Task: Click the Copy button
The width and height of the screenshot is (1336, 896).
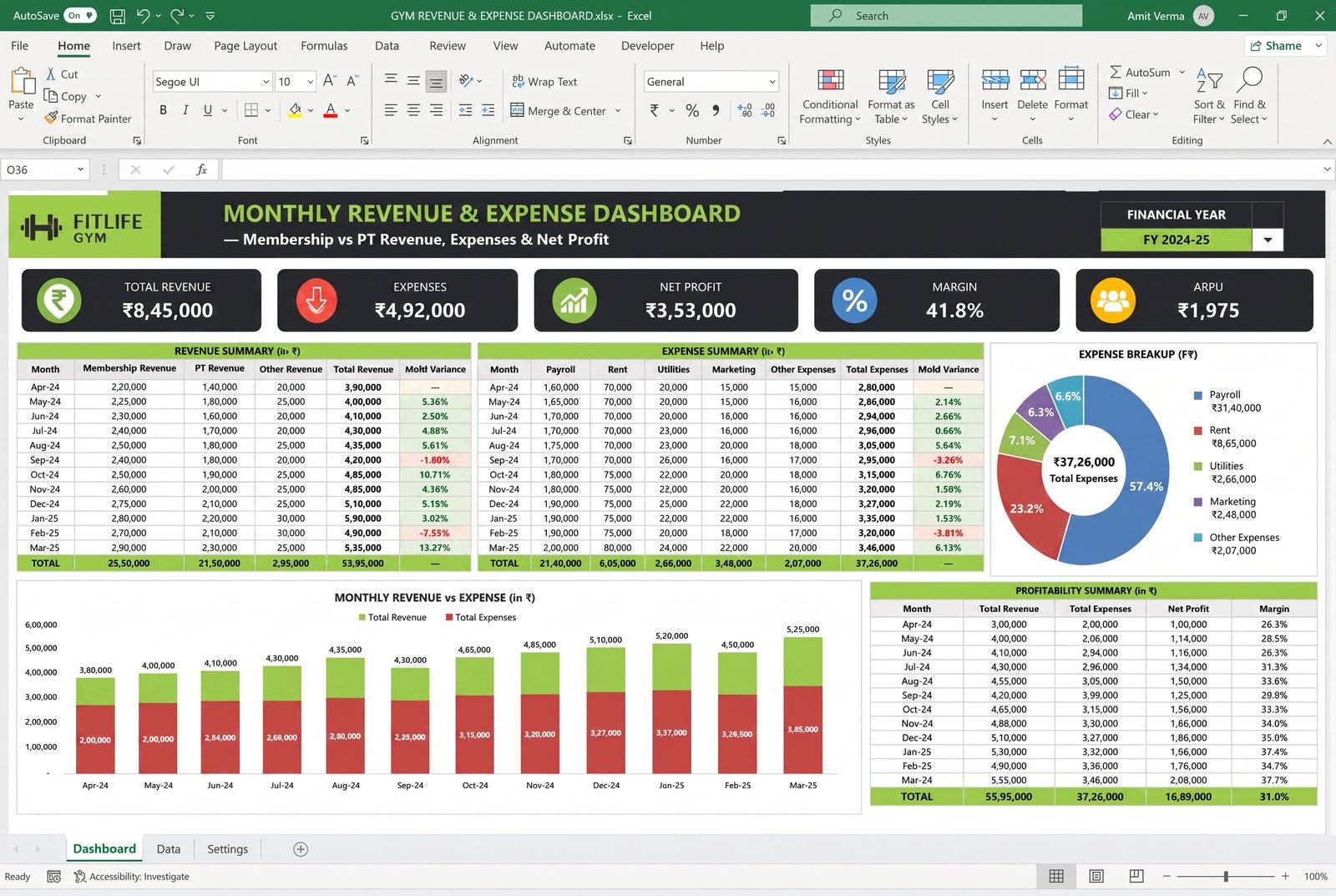Action: point(66,96)
